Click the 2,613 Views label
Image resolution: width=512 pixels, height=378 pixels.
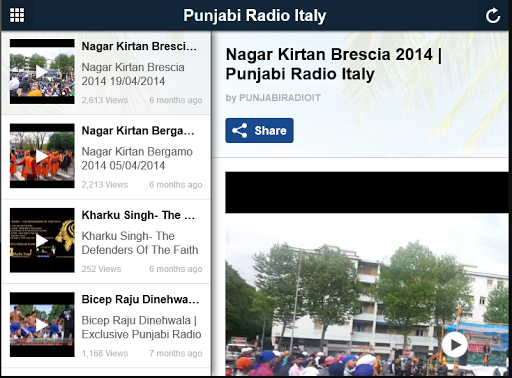tap(105, 100)
